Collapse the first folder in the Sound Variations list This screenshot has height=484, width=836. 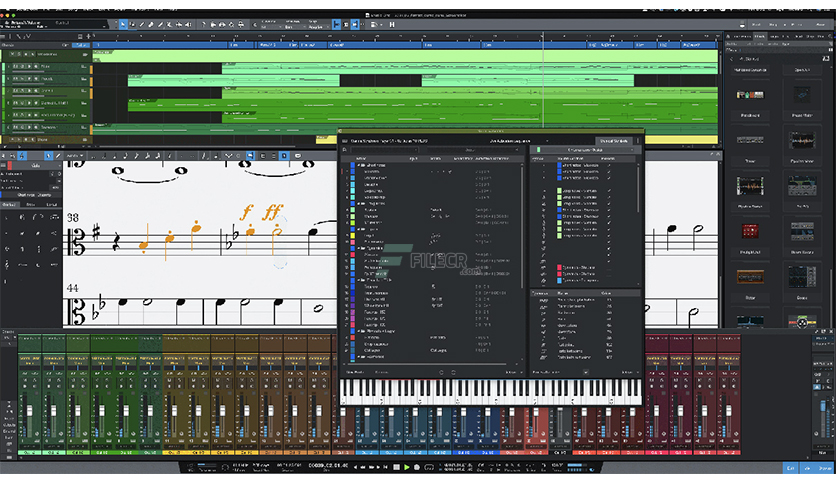coord(359,165)
